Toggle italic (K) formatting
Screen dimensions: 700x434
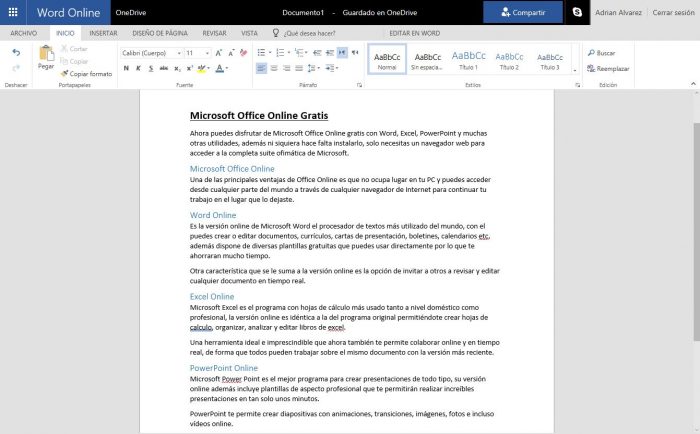(138, 68)
